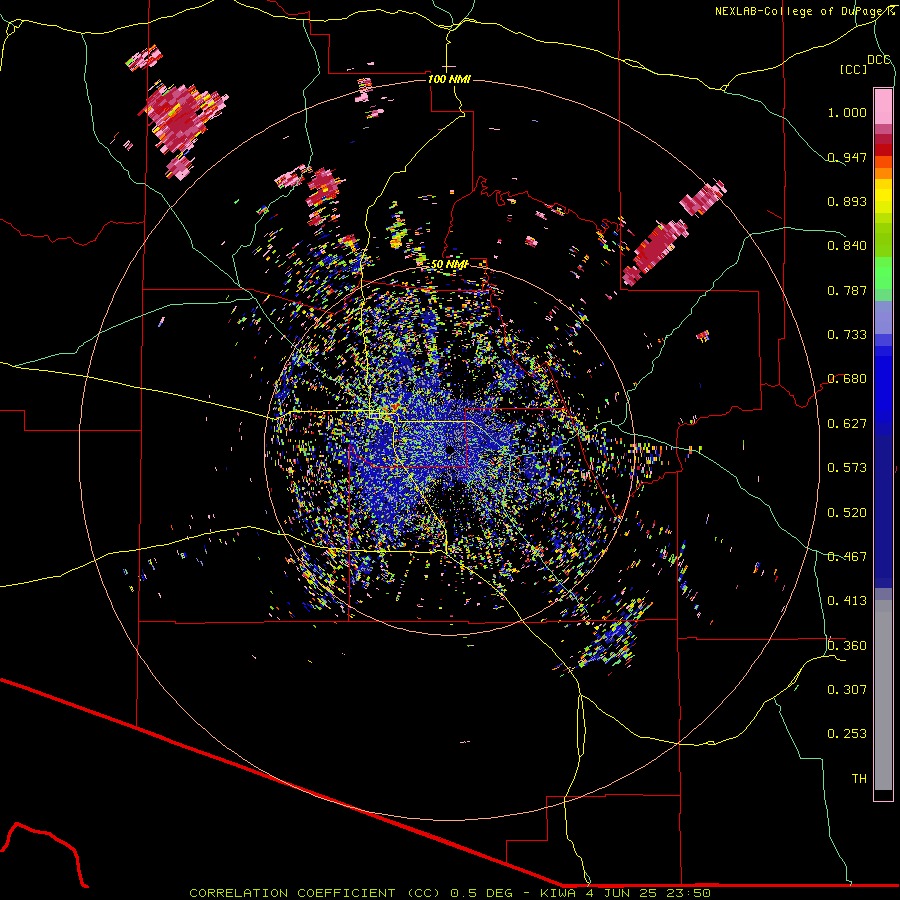Click the 0.520 scale value
This screenshot has width=900, height=900.
pos(847,513)
